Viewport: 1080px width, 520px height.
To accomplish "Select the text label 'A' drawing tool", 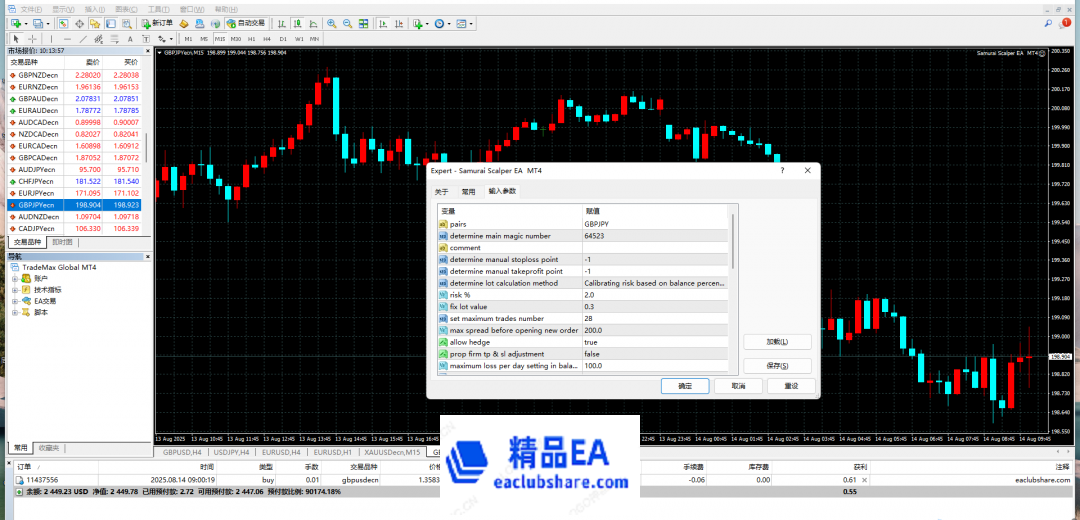I will tap(128, 38).
